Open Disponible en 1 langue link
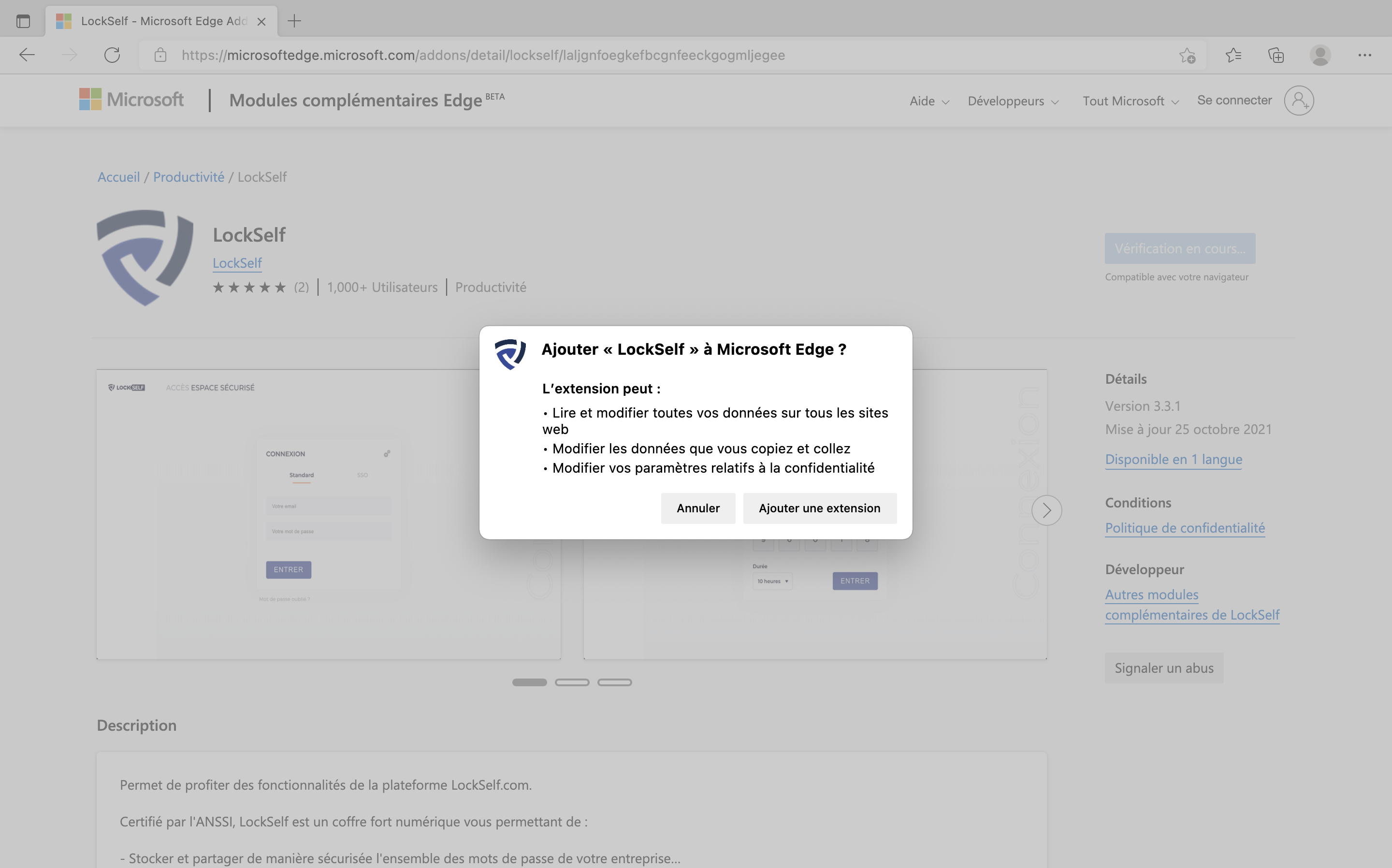Screen dimensions: 1392x868 [1174, 459]
